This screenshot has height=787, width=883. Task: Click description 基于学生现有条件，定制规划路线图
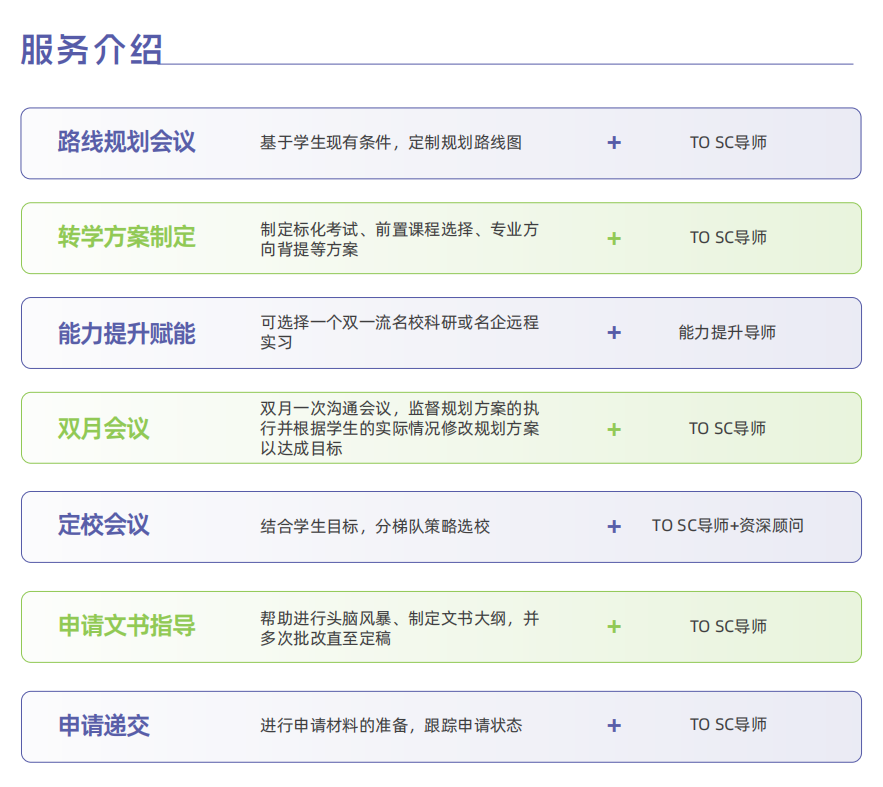390,143
